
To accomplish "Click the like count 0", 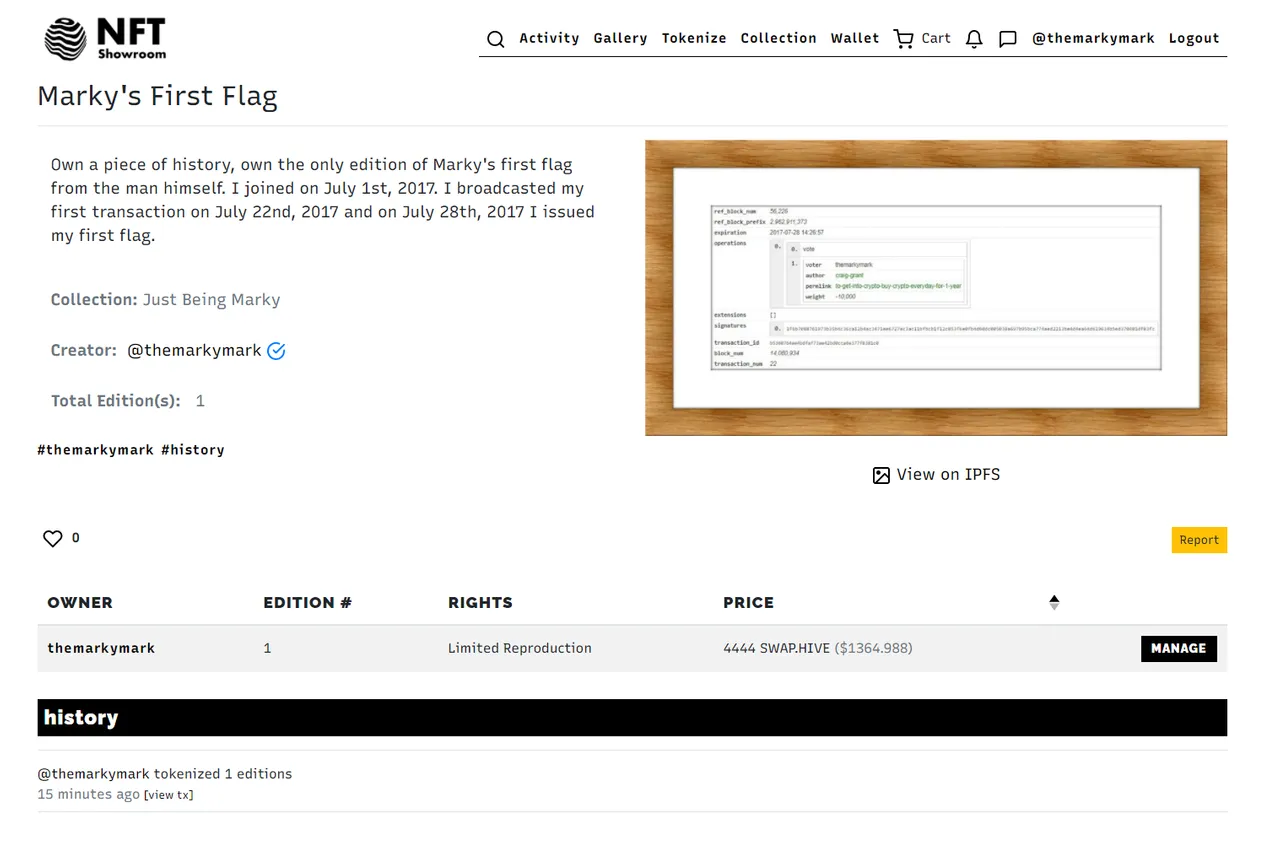I will tap(76, 538).
